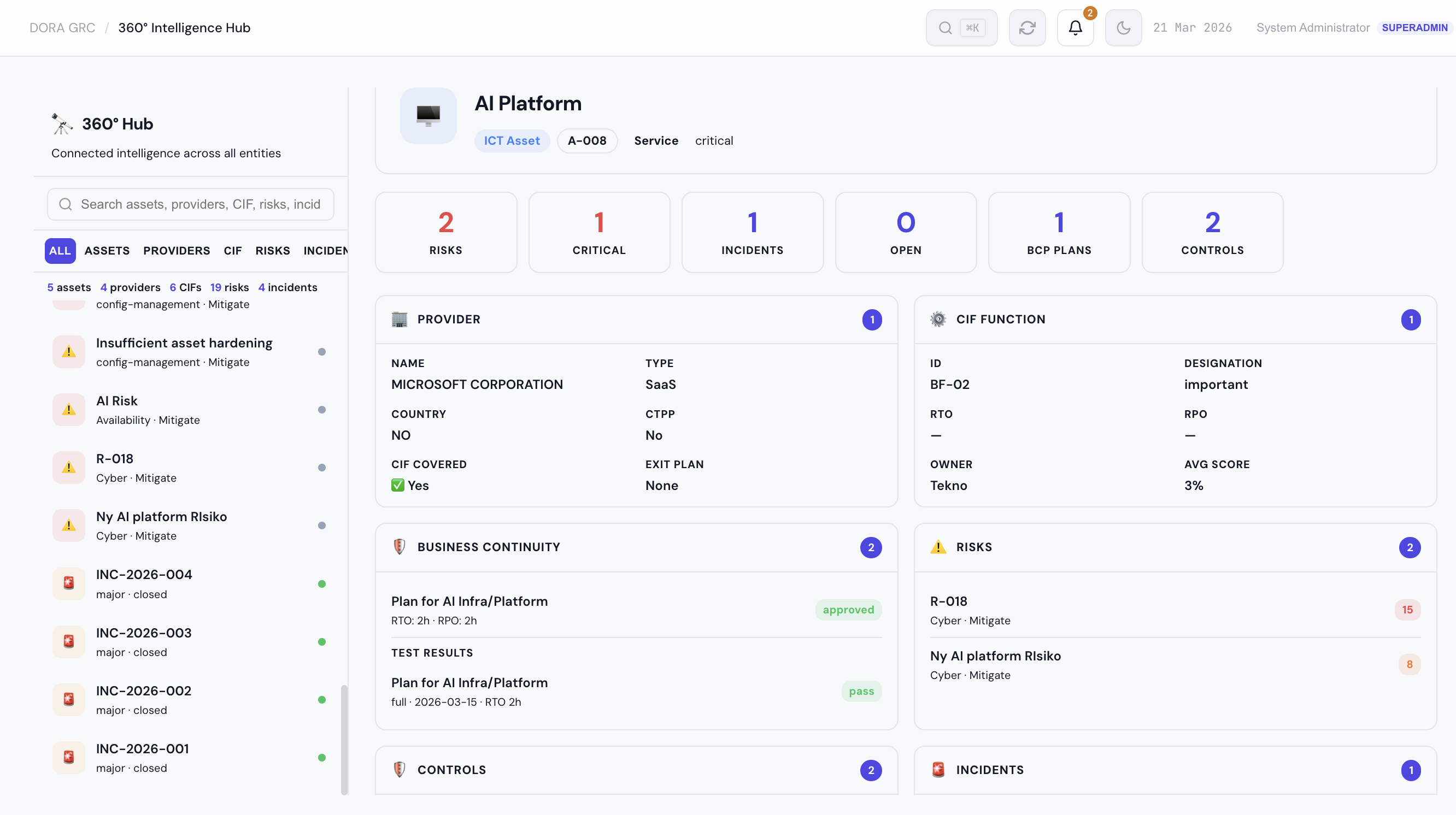This screenshot has width=1456, height=815.
Task: Click the Provider building icon
Action: (x=400, y=319)
